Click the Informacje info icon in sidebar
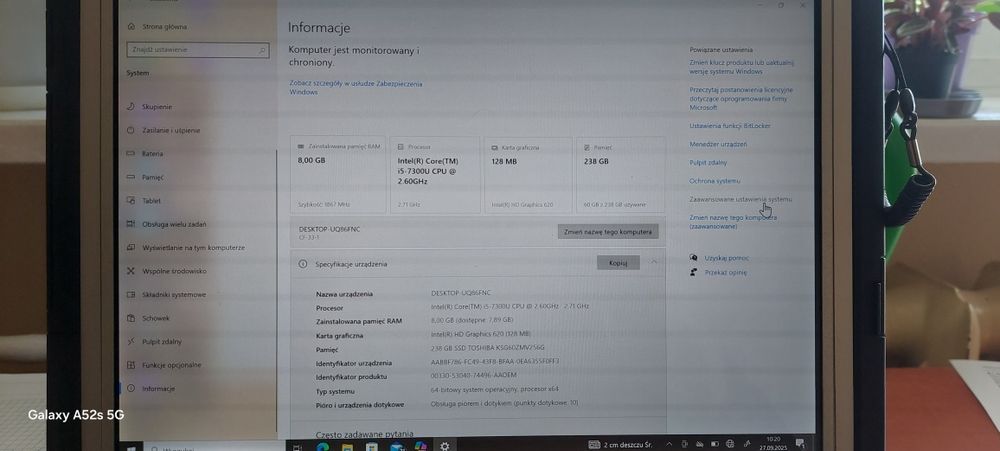 (x=131, y=388)
